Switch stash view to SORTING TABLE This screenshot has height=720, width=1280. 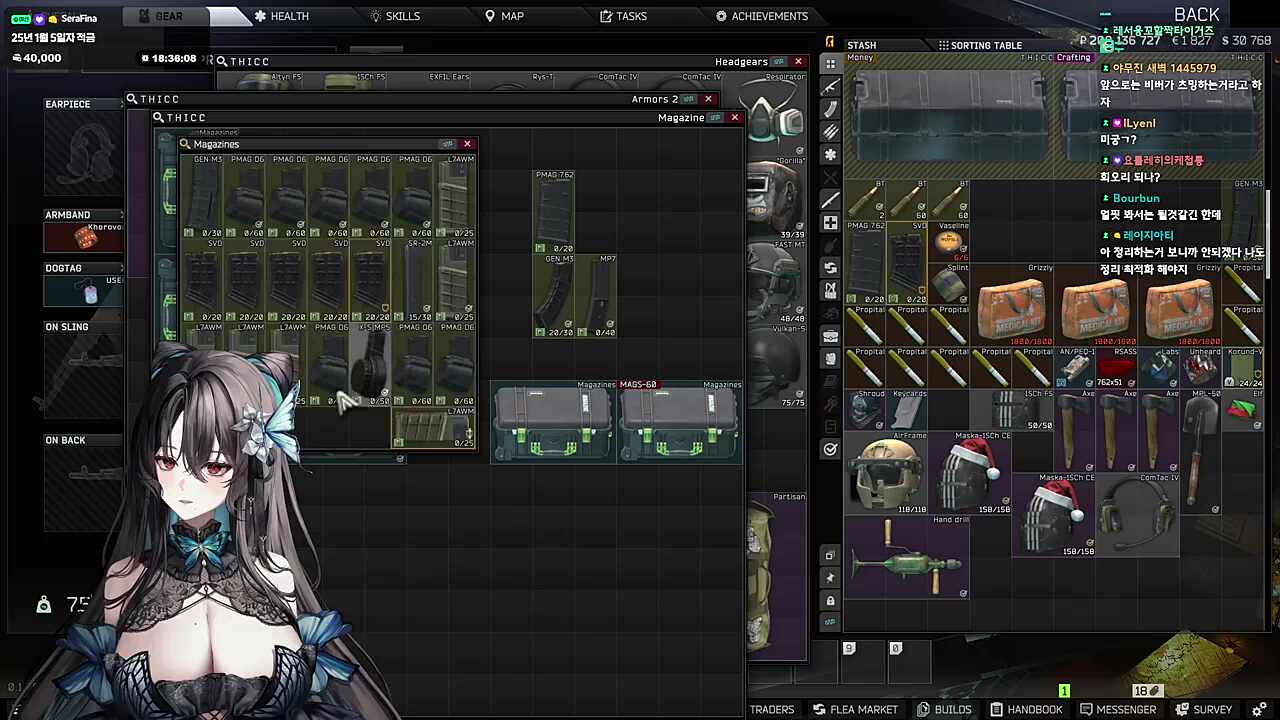point(980,45)
